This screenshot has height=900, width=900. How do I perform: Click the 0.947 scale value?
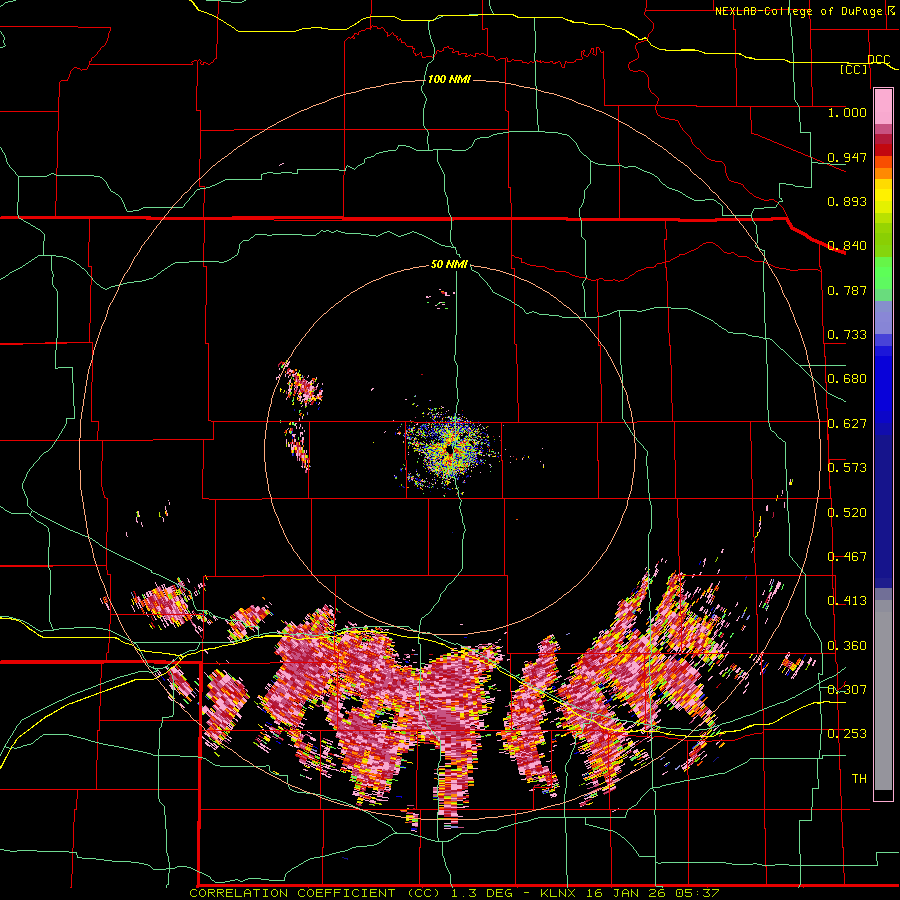[847, 157]
